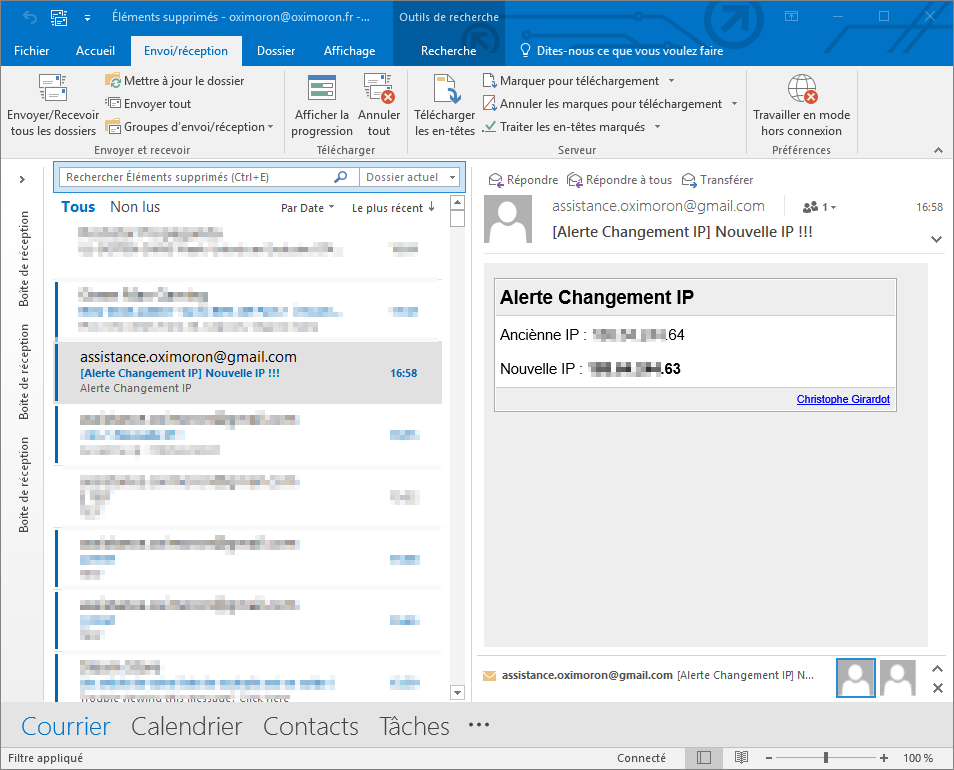Image resolution: width=954 pixels, height=770 pixels.
Task: Open the Par Date sort dropdown
Action: point(307,208)
